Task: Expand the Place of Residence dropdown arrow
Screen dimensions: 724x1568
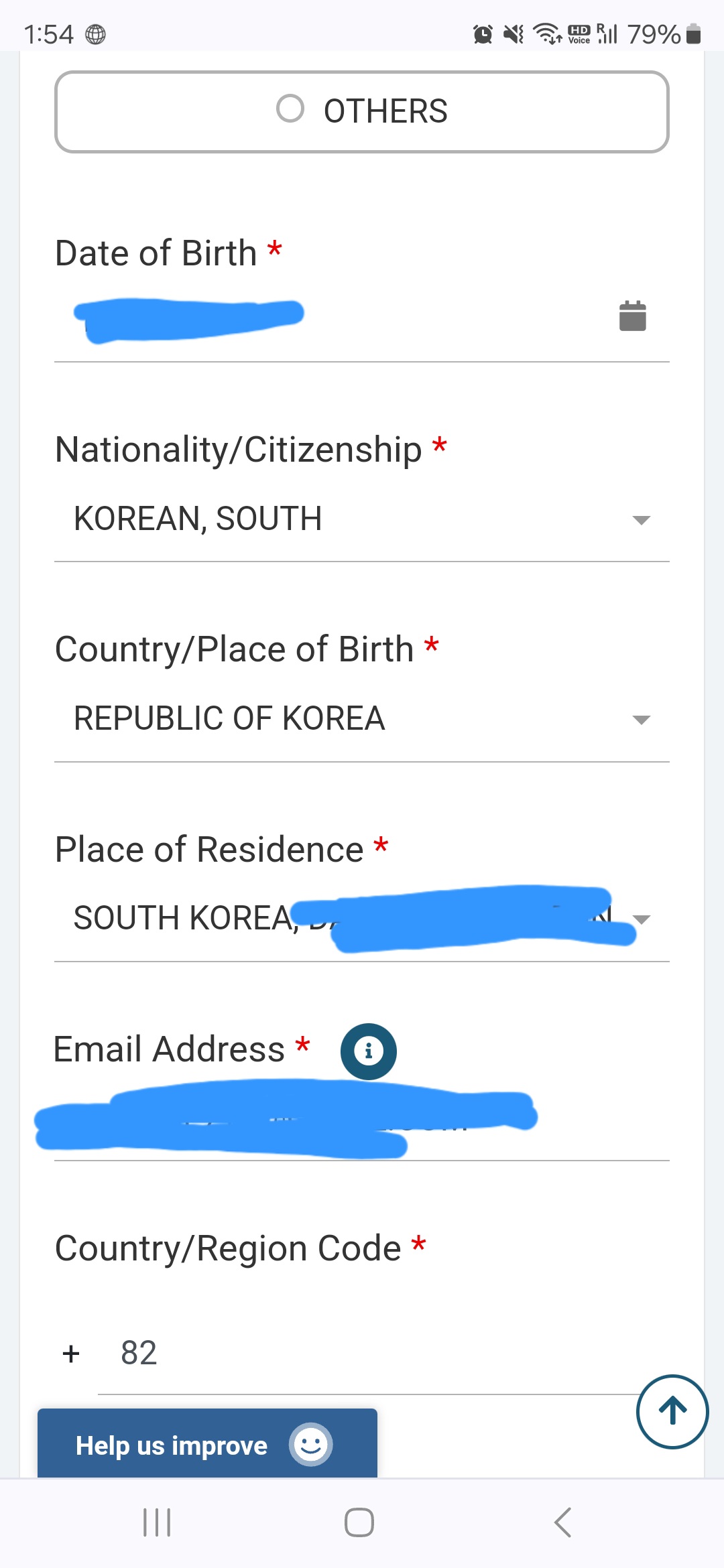Action: click(642, 919)
